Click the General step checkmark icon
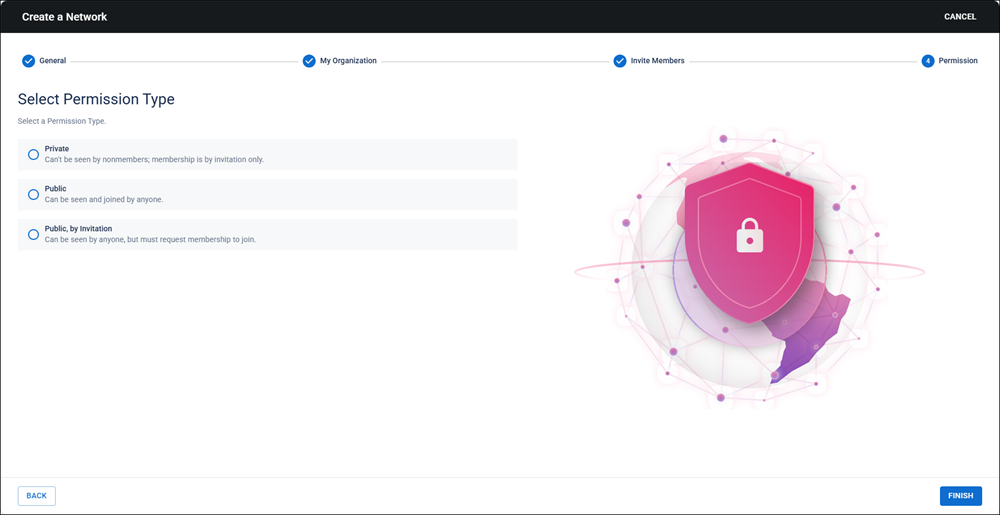The image size is (1000, 515). pos(29,61)
